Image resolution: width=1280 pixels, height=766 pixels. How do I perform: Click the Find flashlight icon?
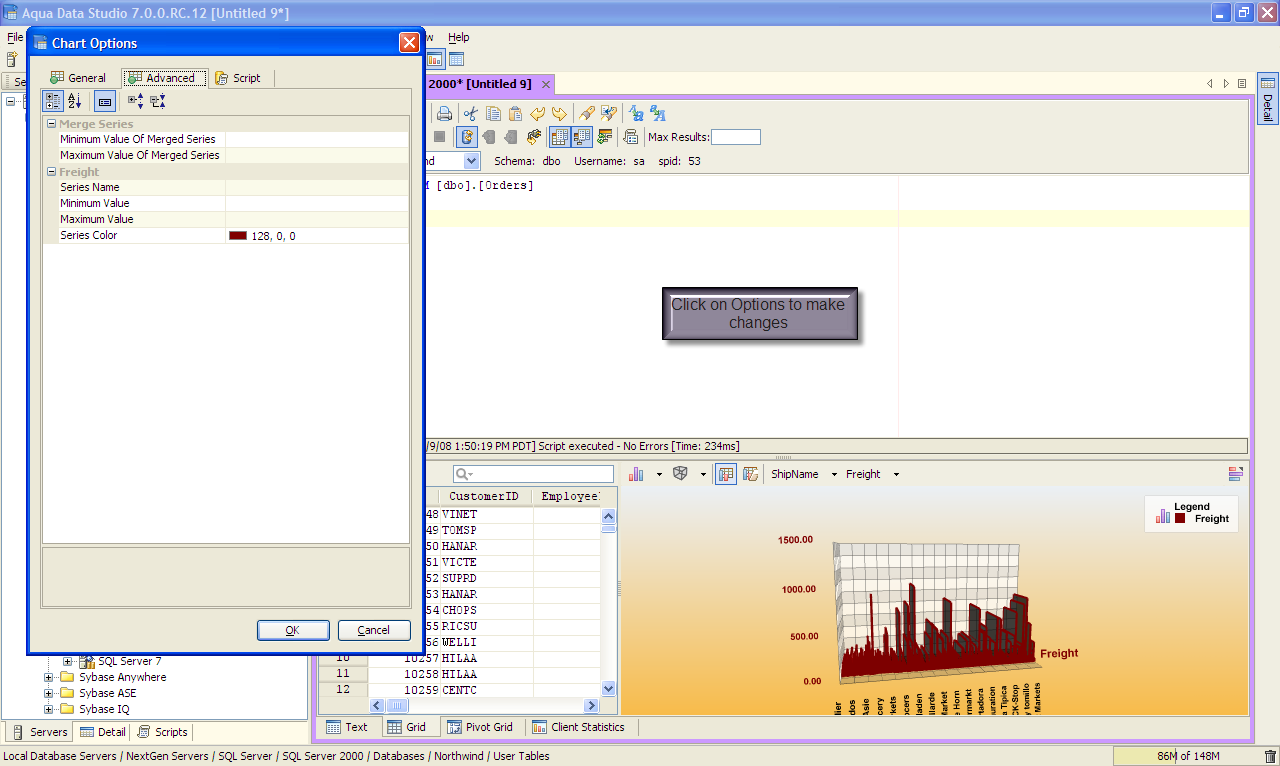[x=587, y=113]
